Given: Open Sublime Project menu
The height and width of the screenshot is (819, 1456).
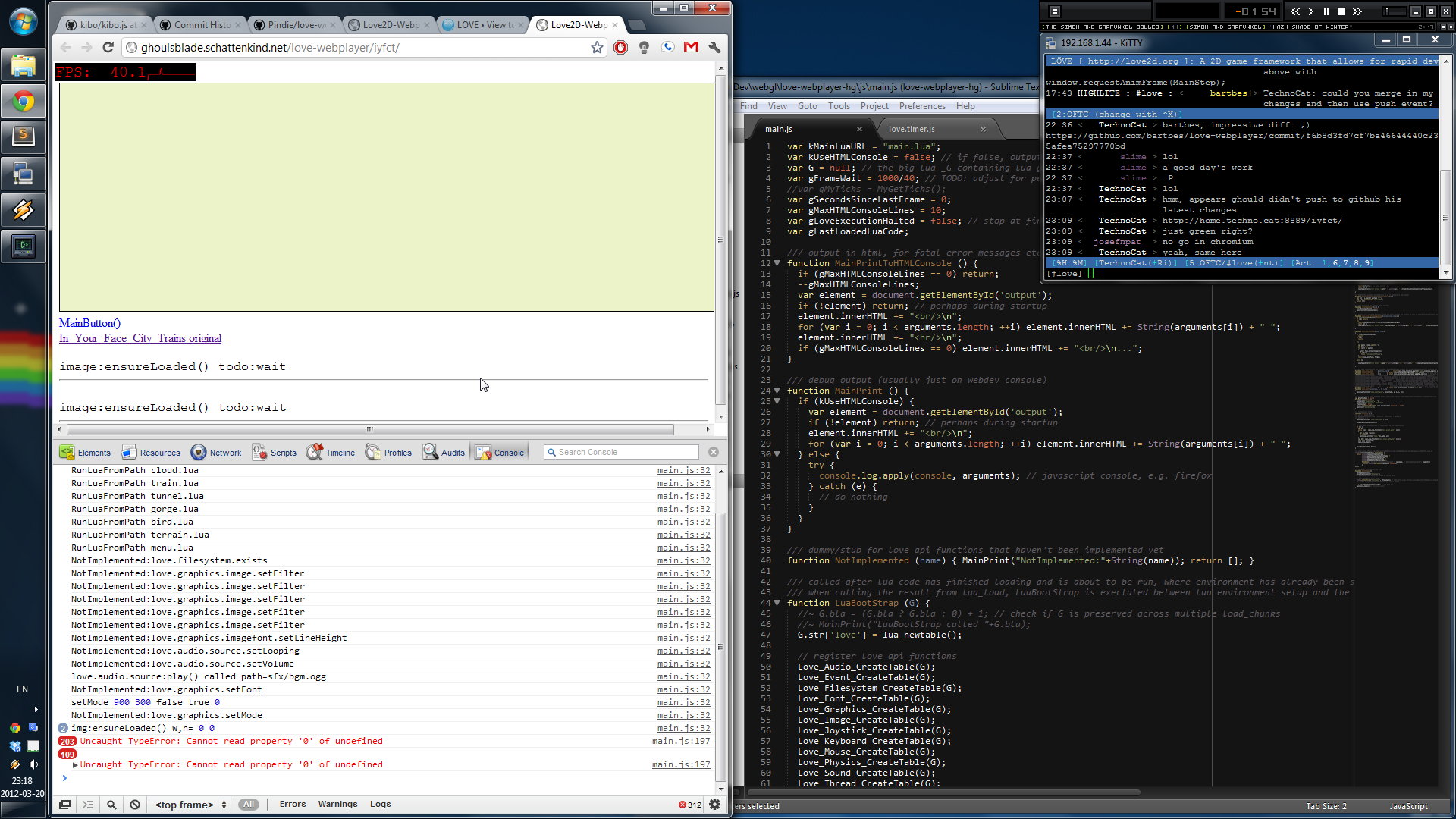Looking at the screenshot, I should (x=874, y=106).
